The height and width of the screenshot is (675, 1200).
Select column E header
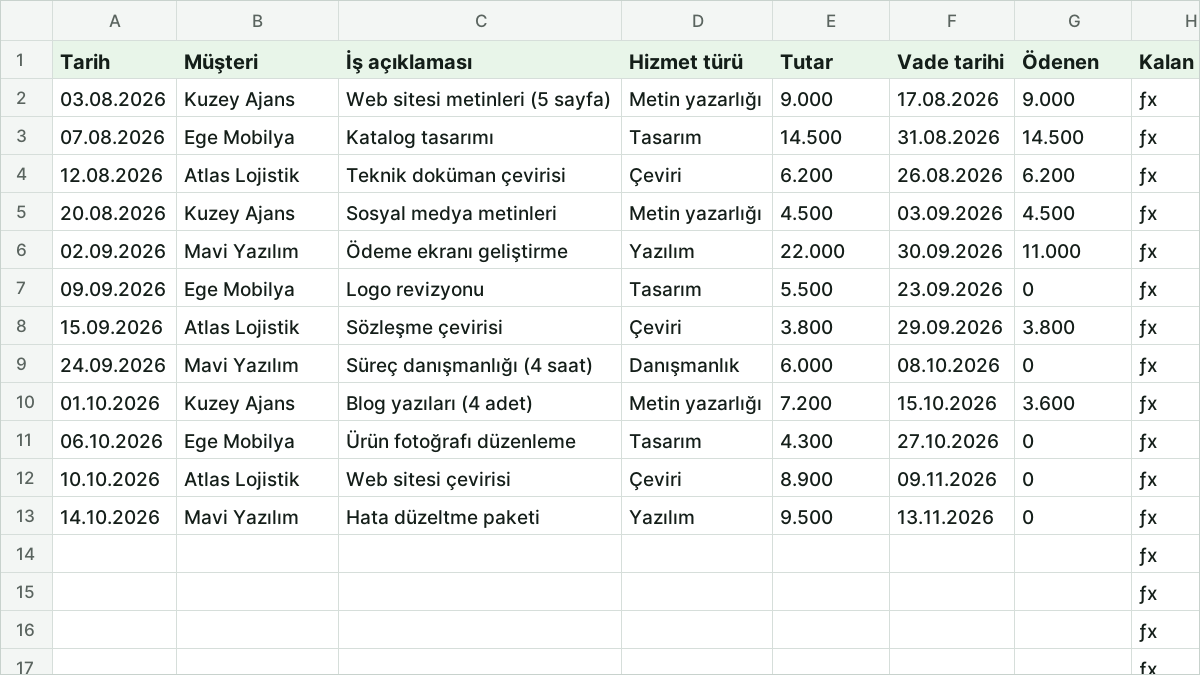[831, 21]
